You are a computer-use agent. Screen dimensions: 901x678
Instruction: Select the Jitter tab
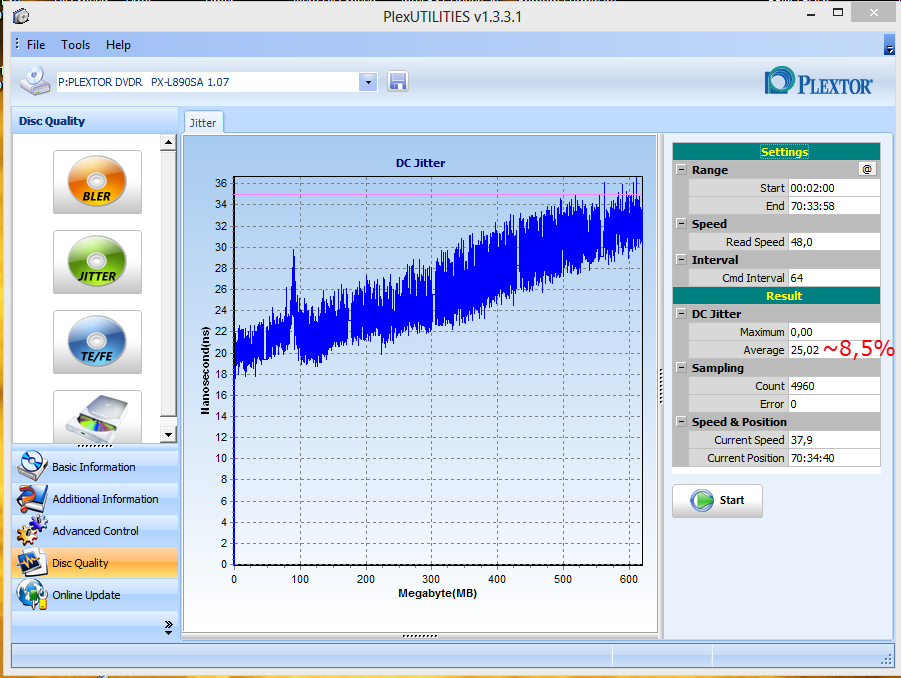[x=203, y=123]
